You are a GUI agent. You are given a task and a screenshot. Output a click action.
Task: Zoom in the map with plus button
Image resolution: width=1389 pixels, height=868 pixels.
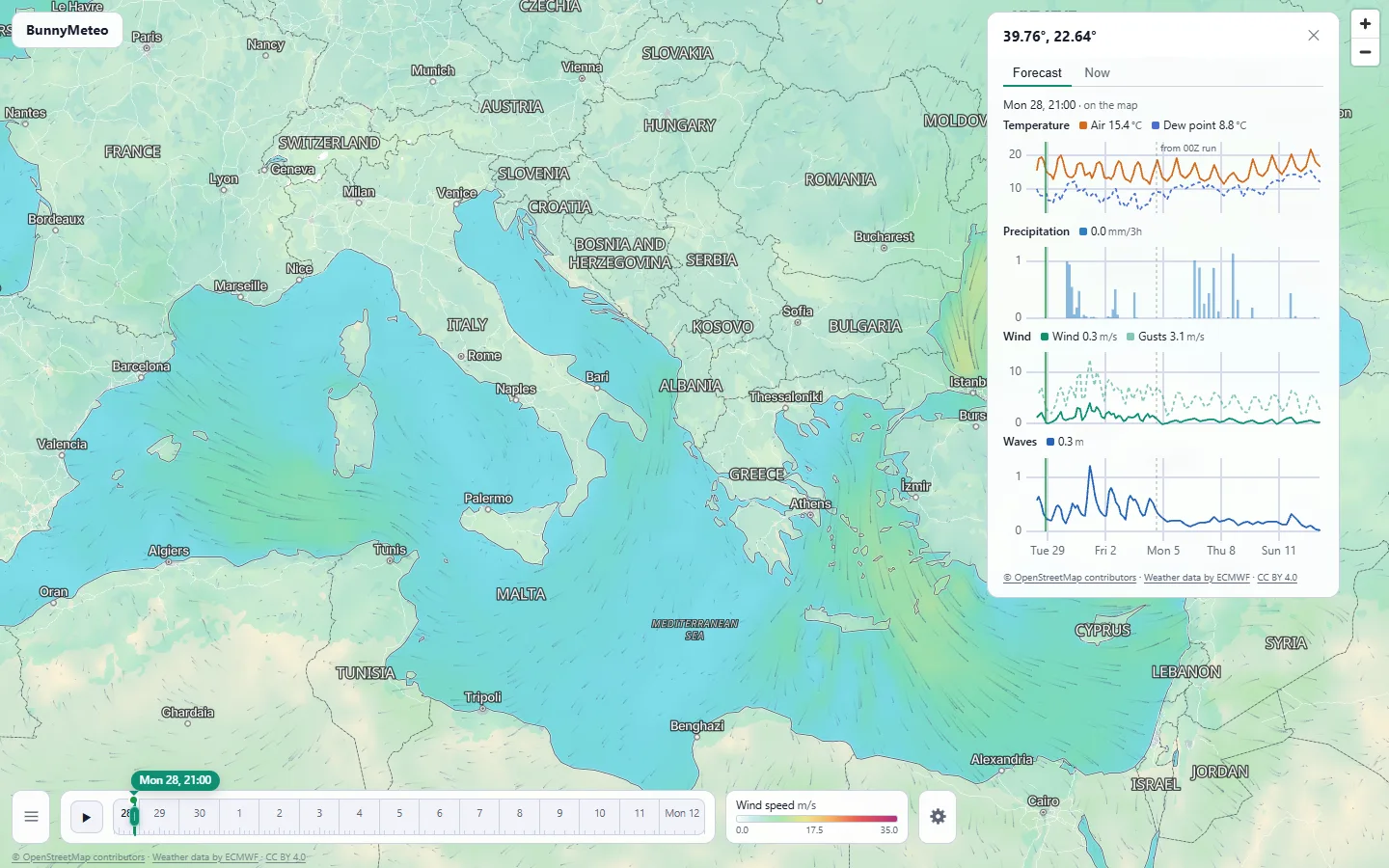1365,24
